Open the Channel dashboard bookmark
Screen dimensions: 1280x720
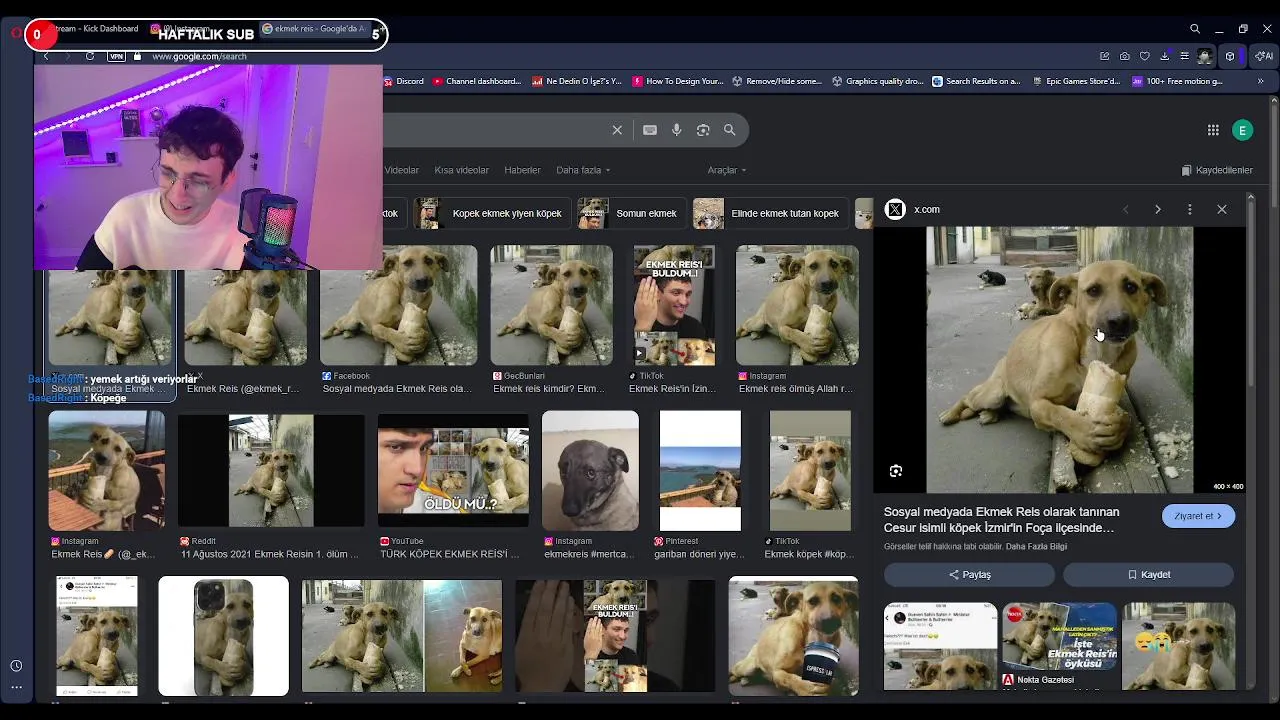coord(477,81)
